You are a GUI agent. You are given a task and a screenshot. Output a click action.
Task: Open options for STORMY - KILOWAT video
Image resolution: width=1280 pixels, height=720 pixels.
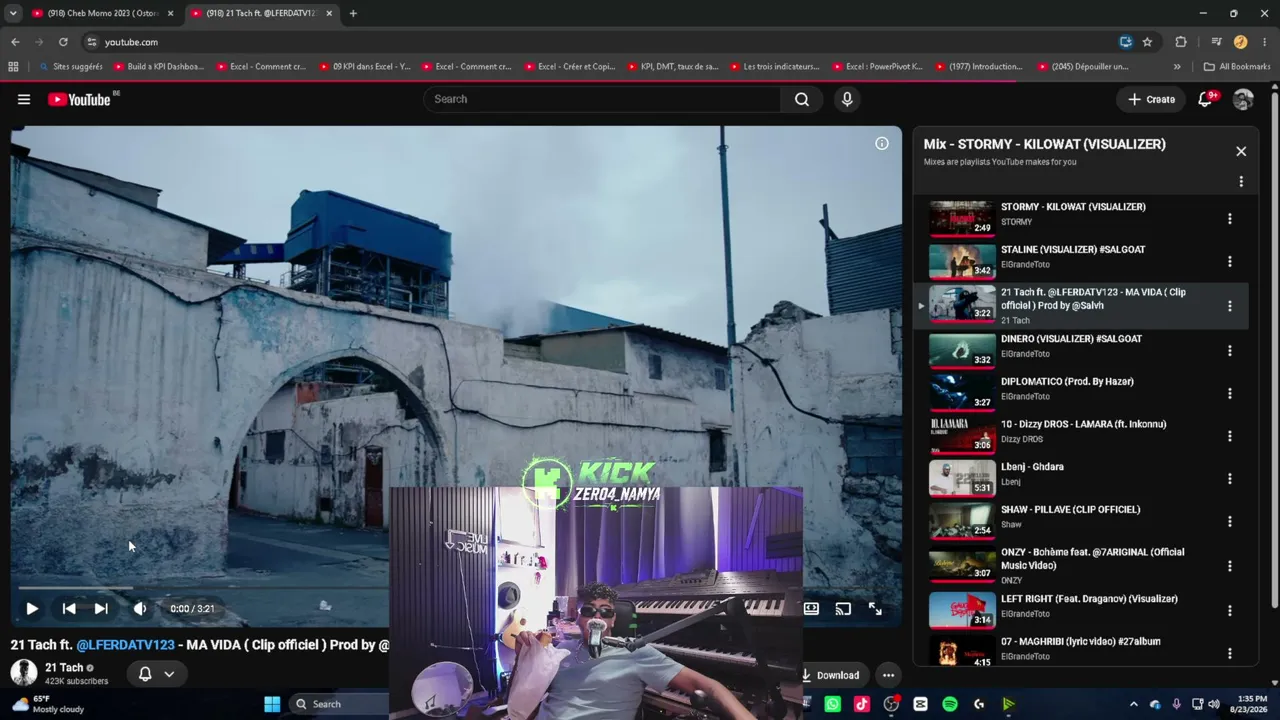[x=1230, y=219]
